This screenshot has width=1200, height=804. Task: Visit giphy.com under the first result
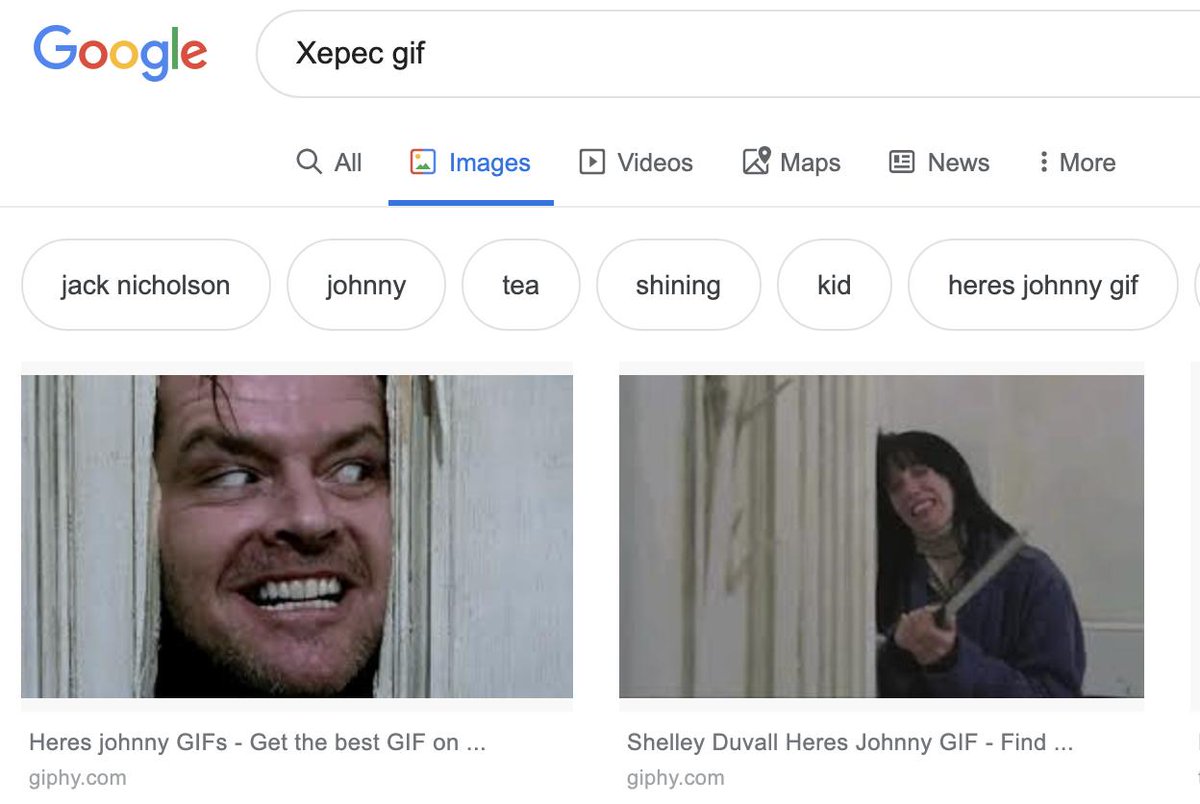pos(78,777)
